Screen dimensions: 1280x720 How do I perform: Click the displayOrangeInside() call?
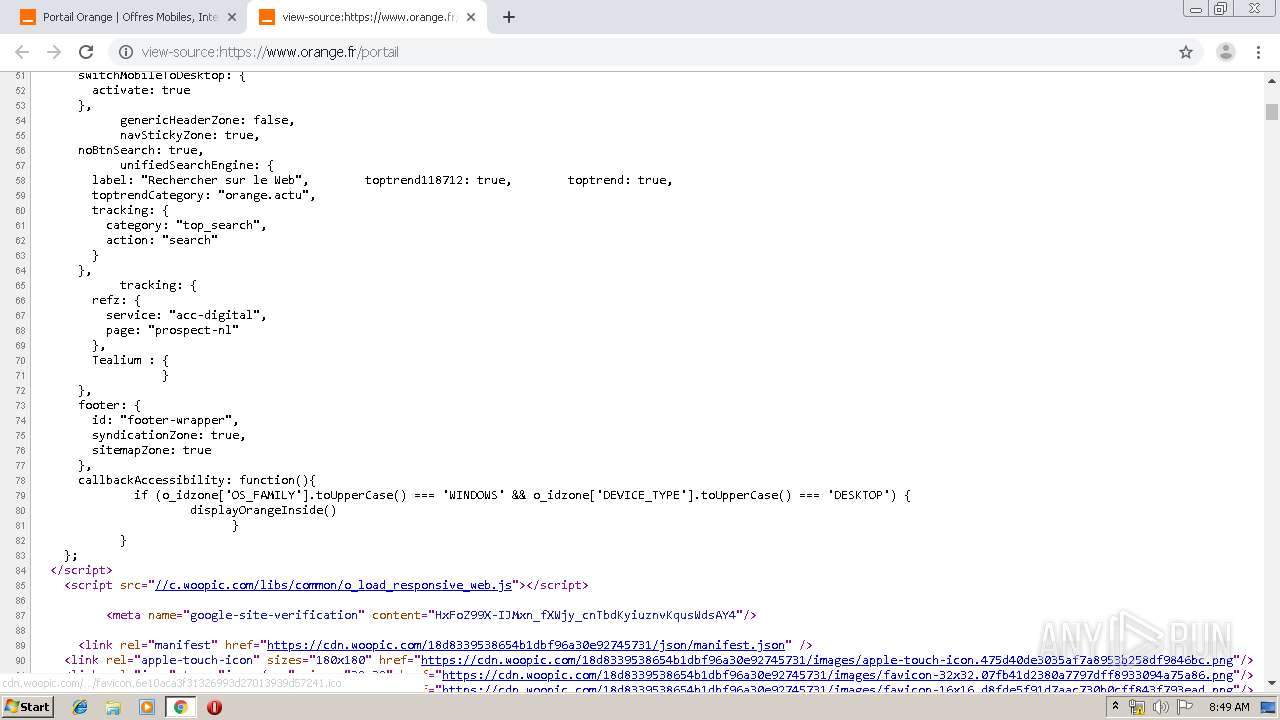(x=264, y=510)
